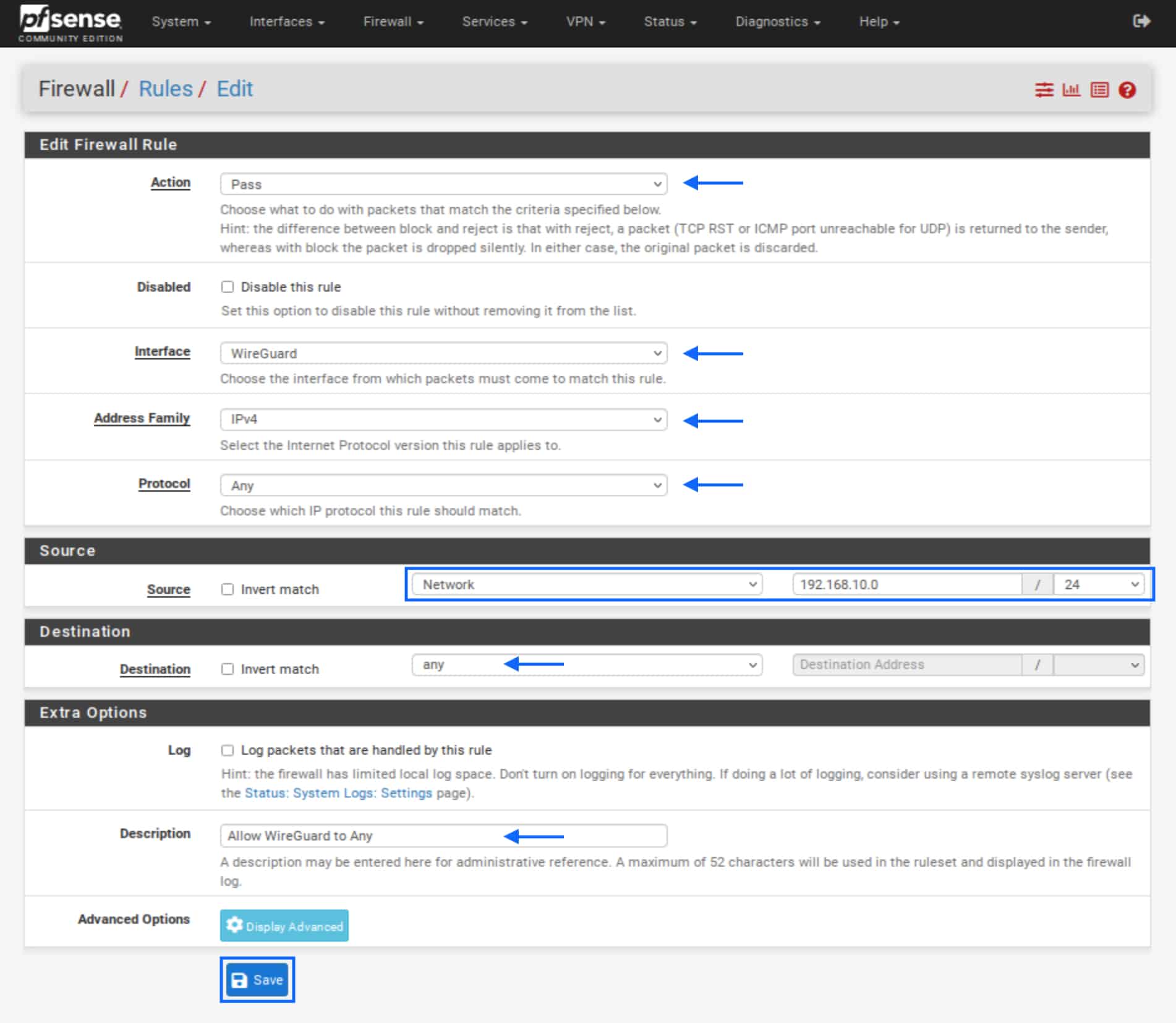This screenshot has width=1176, height=1023.
Task: Click the underlined Destination field label
Action: click(x=155, y=669)
